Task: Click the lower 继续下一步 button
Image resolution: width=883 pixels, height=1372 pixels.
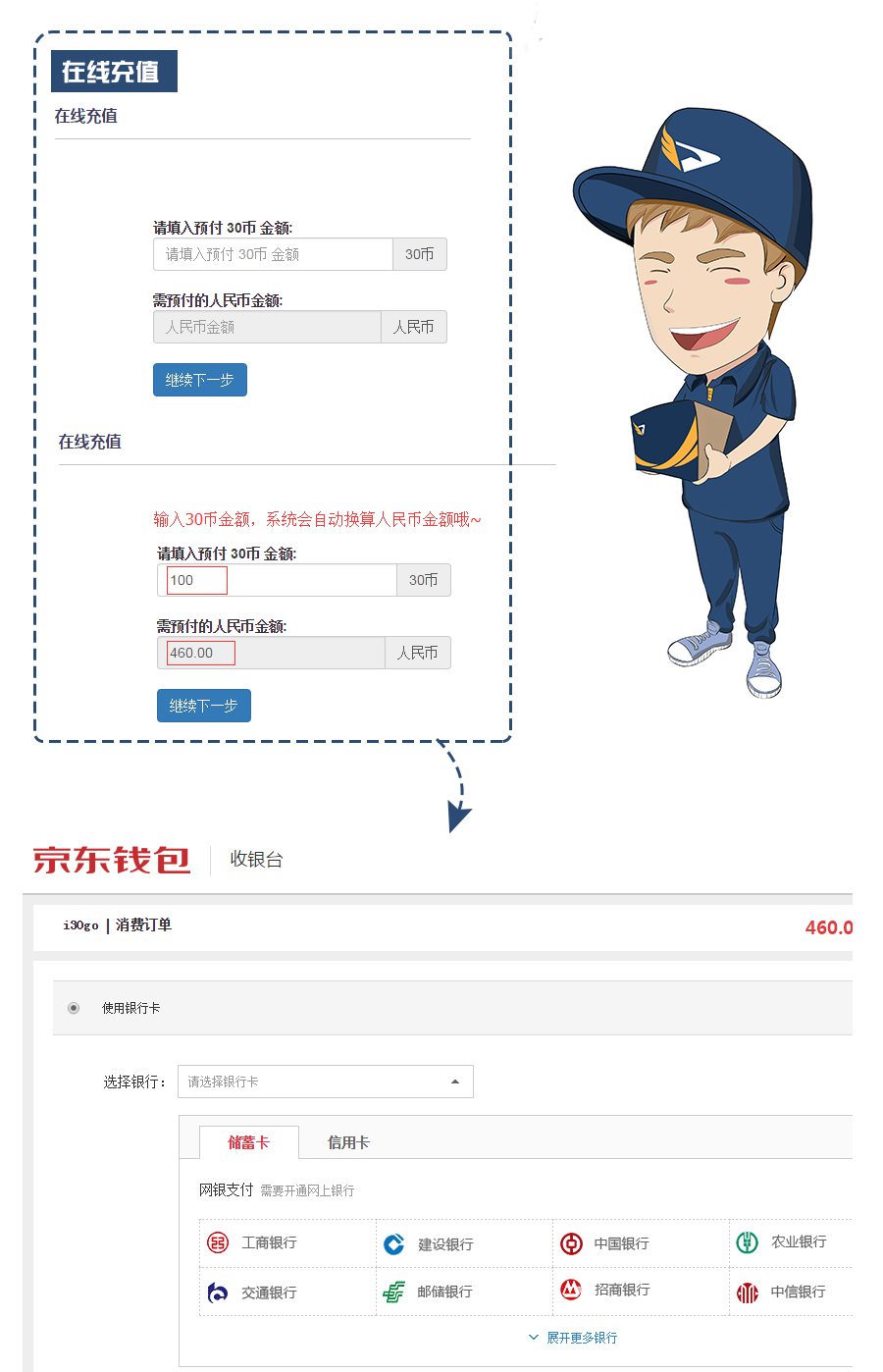Action: click(x=204, y=706)
